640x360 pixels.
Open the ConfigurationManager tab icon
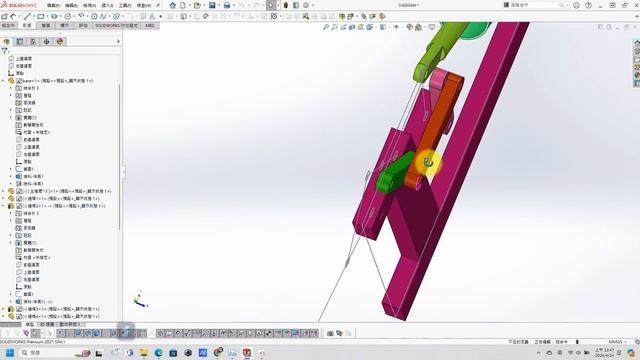(33, 42)
